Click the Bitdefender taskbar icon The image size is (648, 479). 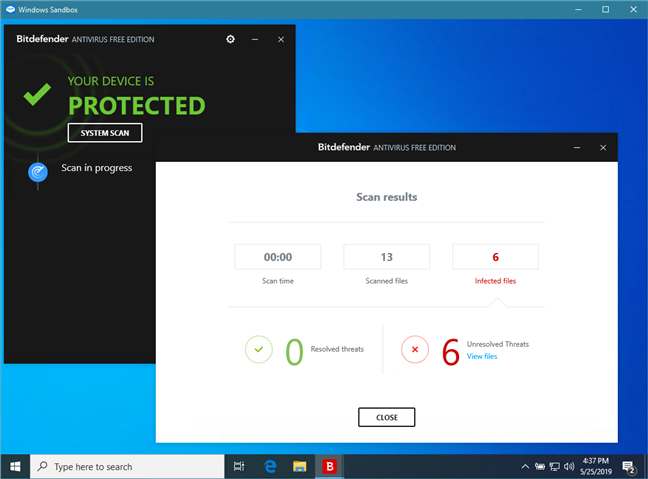(x=329, y=467)
